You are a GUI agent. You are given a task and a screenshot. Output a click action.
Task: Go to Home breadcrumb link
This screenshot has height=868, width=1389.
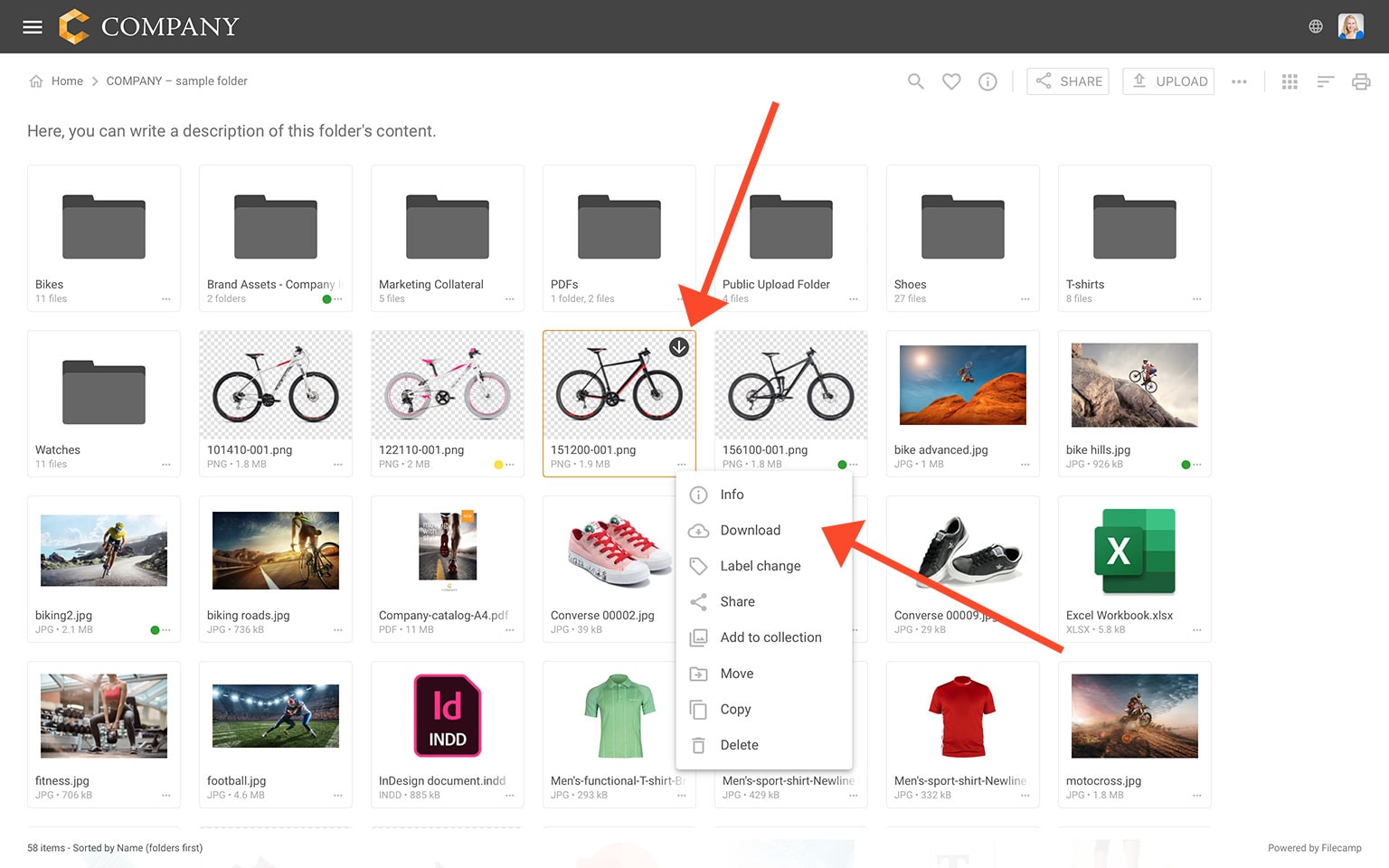click(x=67, y=81)
